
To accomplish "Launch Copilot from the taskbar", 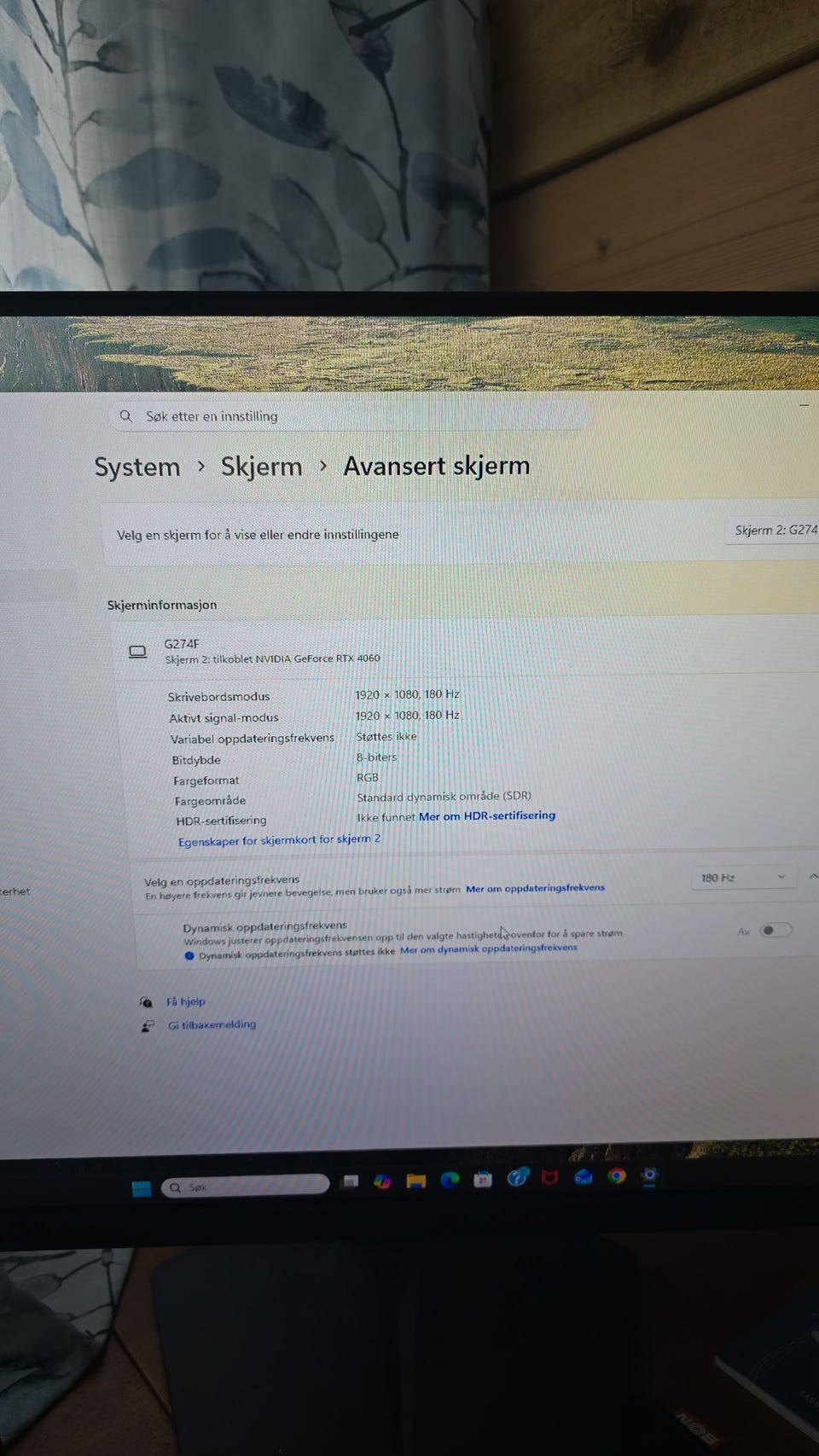I will click(382, 1181).
